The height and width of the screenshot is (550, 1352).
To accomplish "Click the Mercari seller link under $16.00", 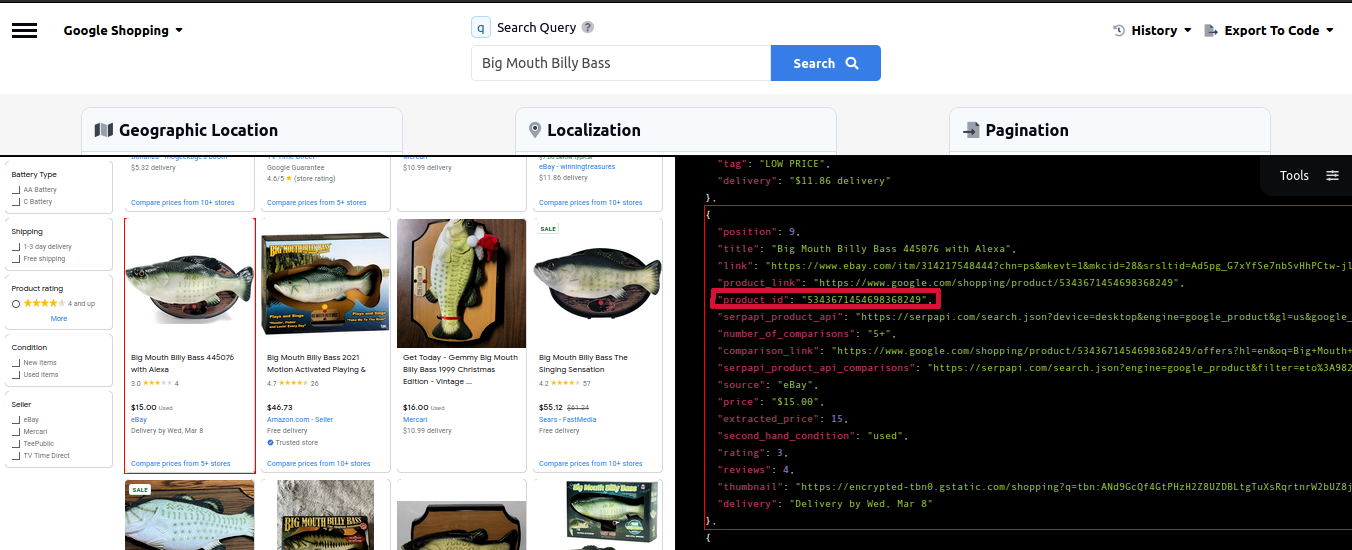I will pos(414,420).
